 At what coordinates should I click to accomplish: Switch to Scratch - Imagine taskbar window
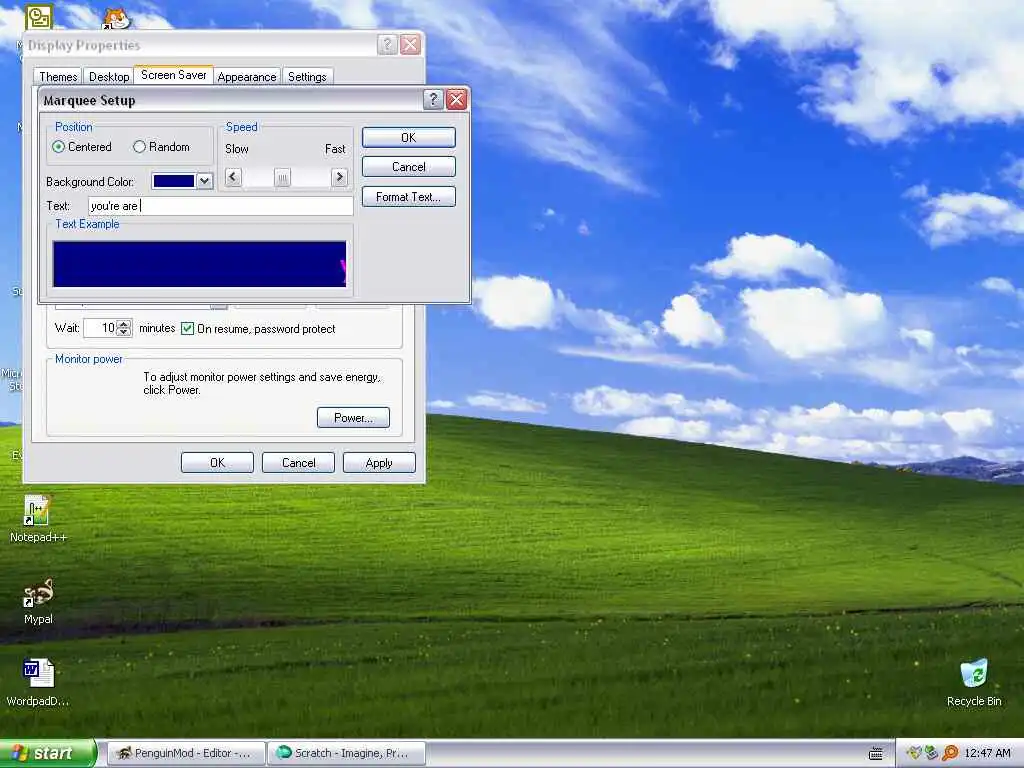click(346, 754)
